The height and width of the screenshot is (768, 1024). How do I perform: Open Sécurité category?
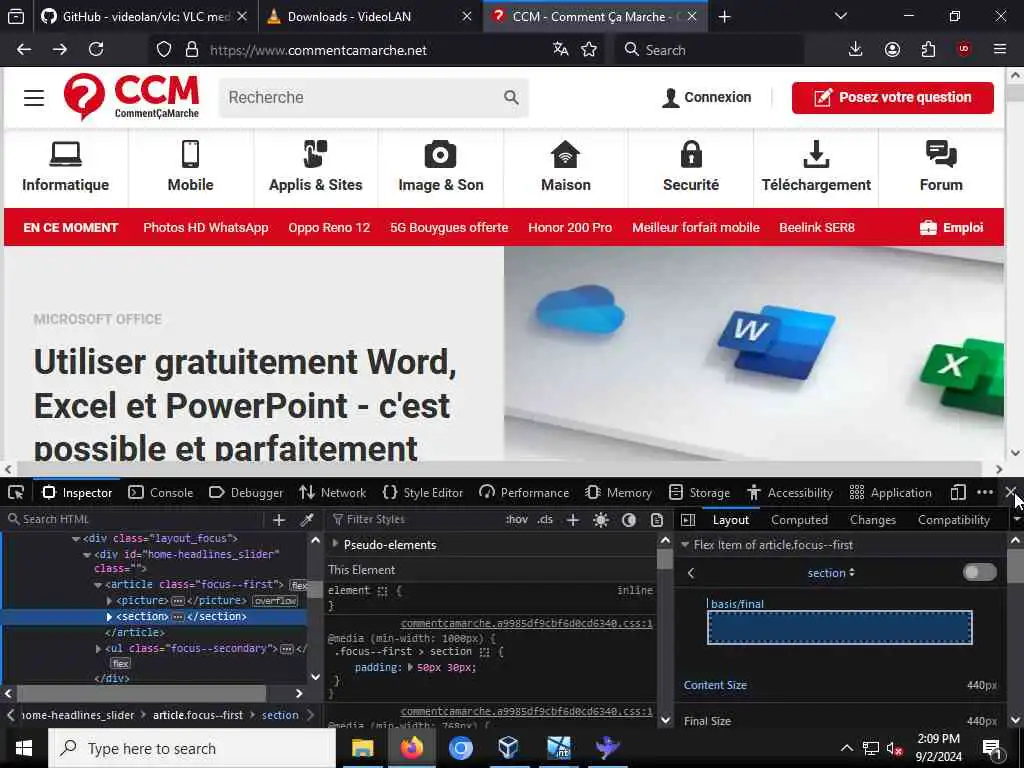[x=691, y=168]
